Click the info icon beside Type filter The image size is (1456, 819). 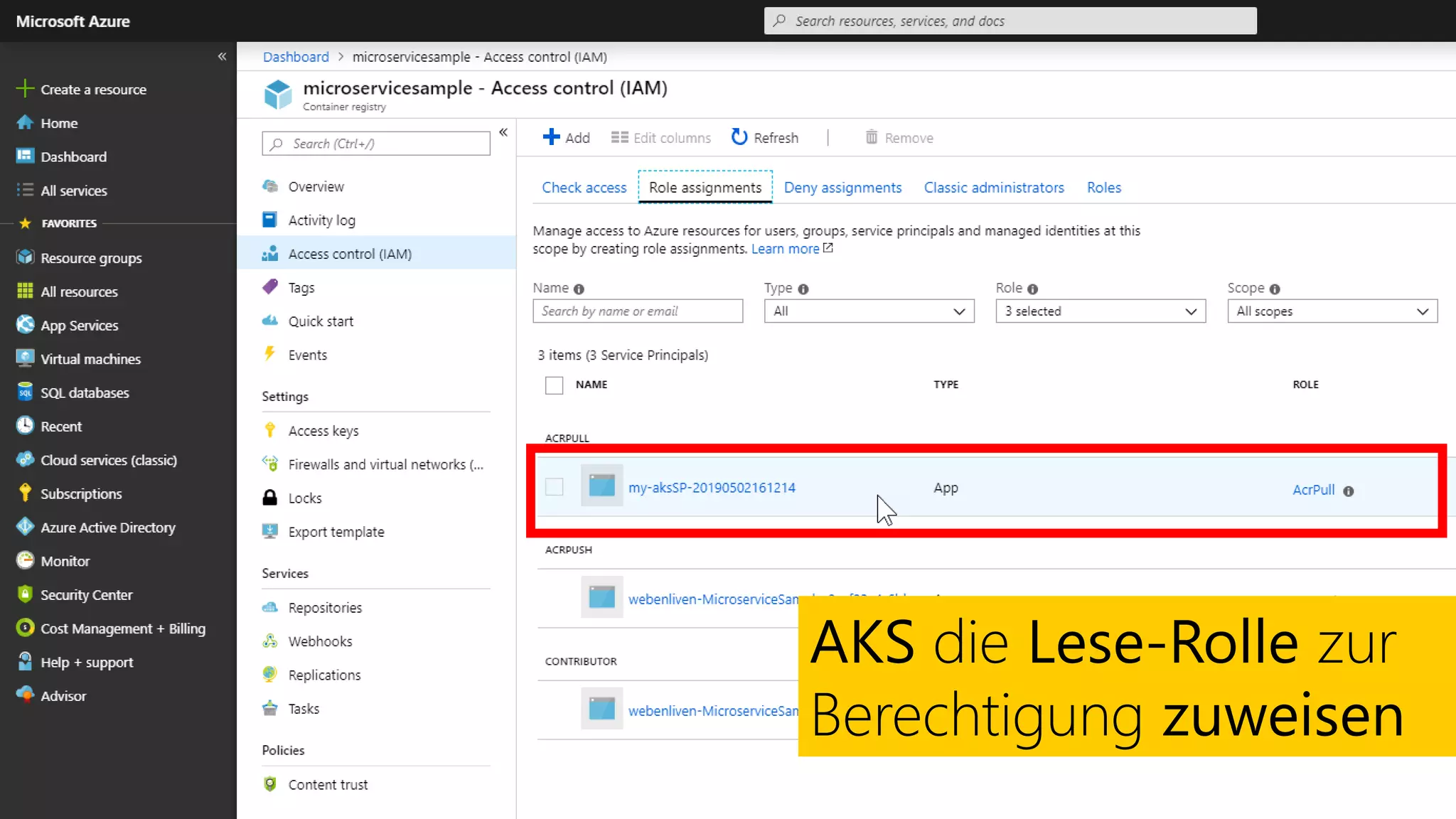tap(803, 289)
